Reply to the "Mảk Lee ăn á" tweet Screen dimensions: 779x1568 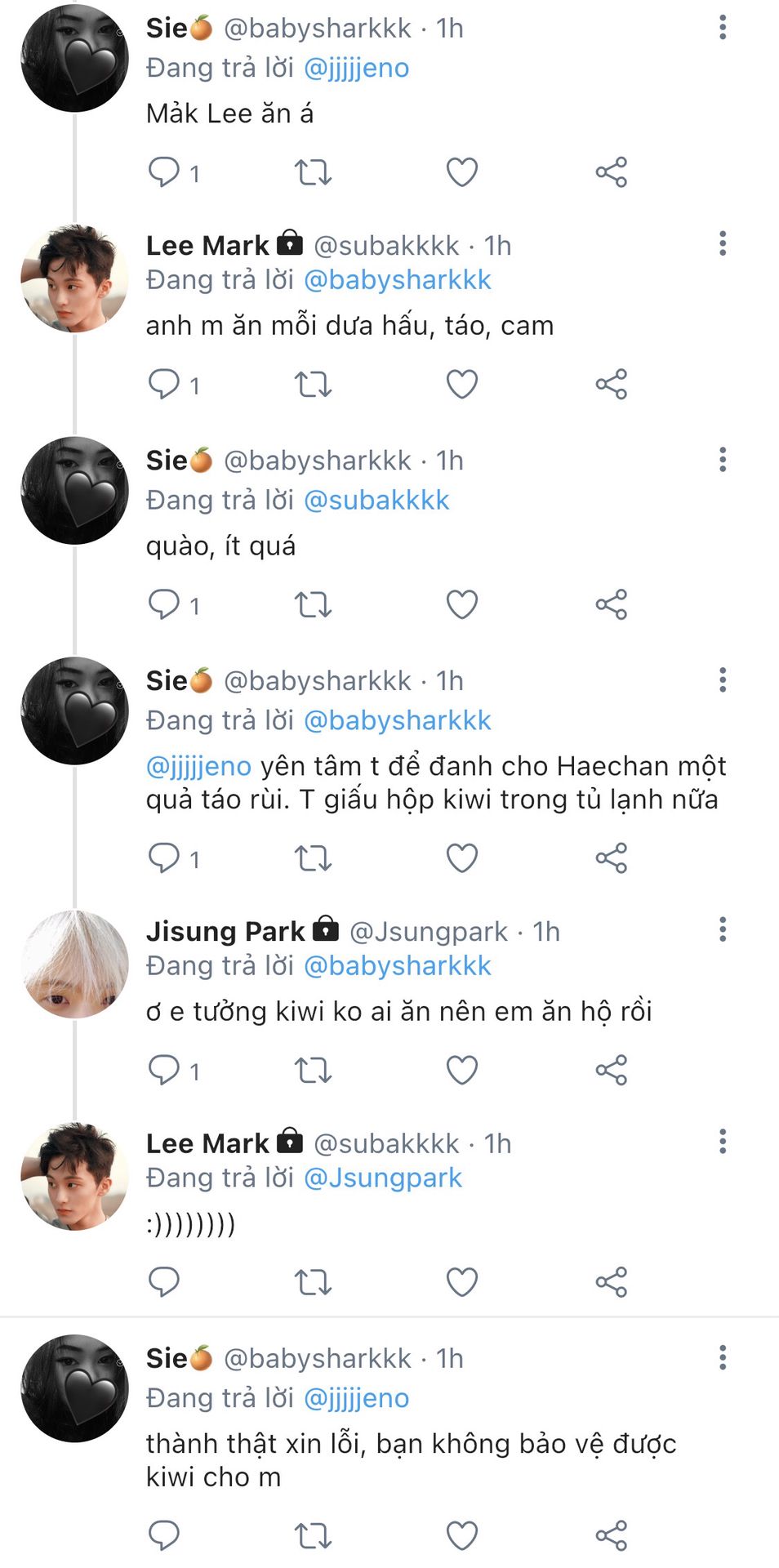(x=164, y=172)
